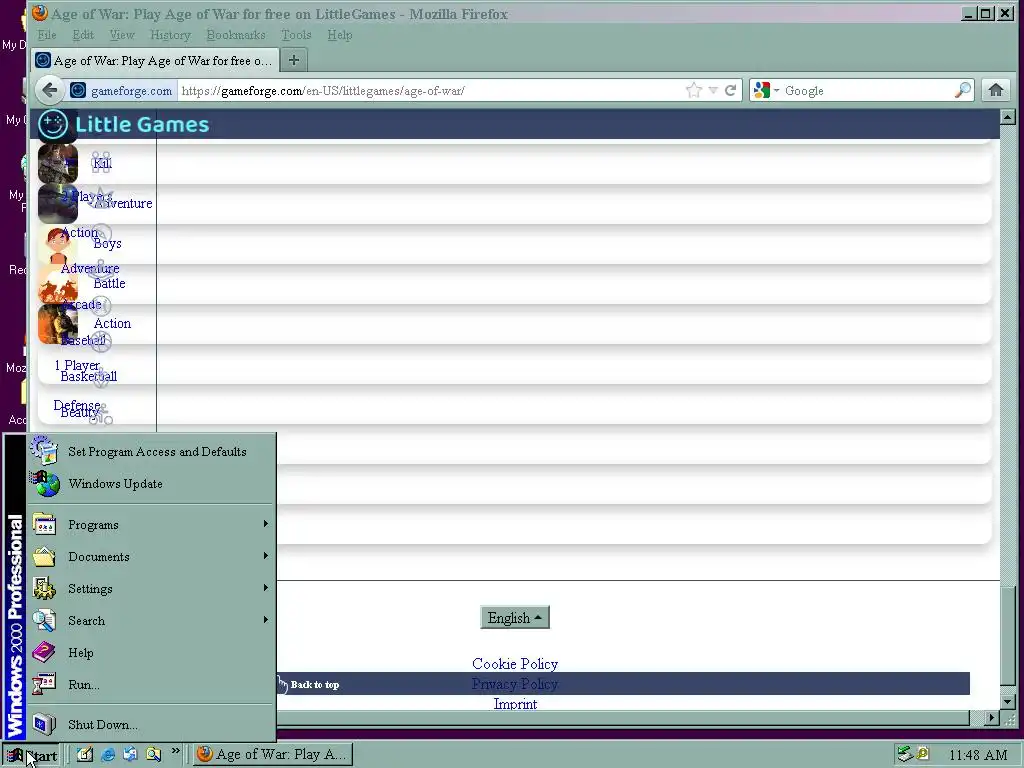Open the Basketball category link
This screenshot has width=1024, height=768.
[89, 376]
